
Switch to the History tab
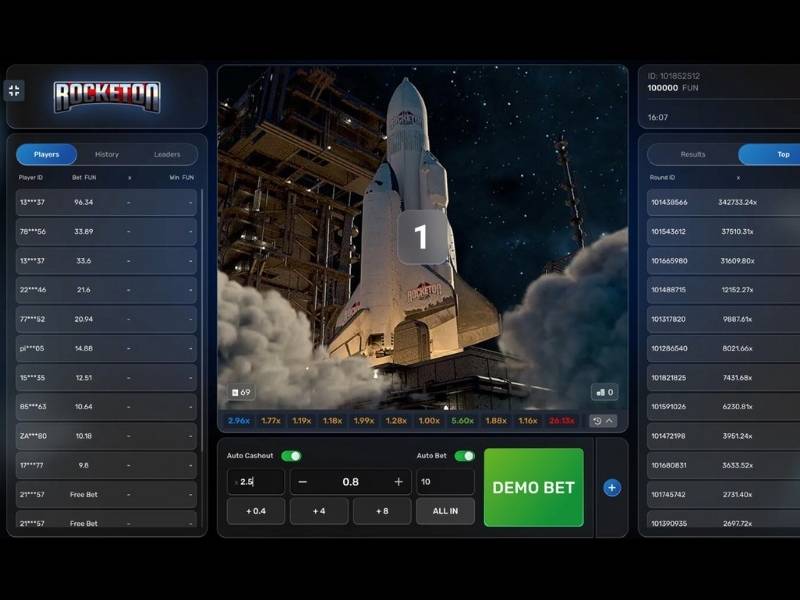[x=107, y=154]
